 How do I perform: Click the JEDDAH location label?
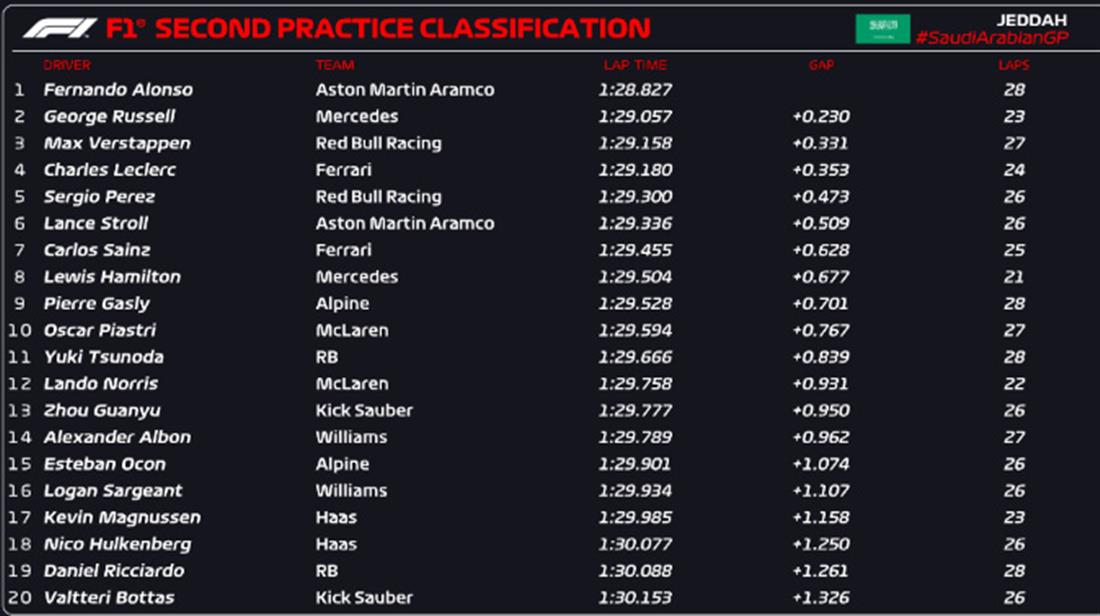coord(1031,19)
